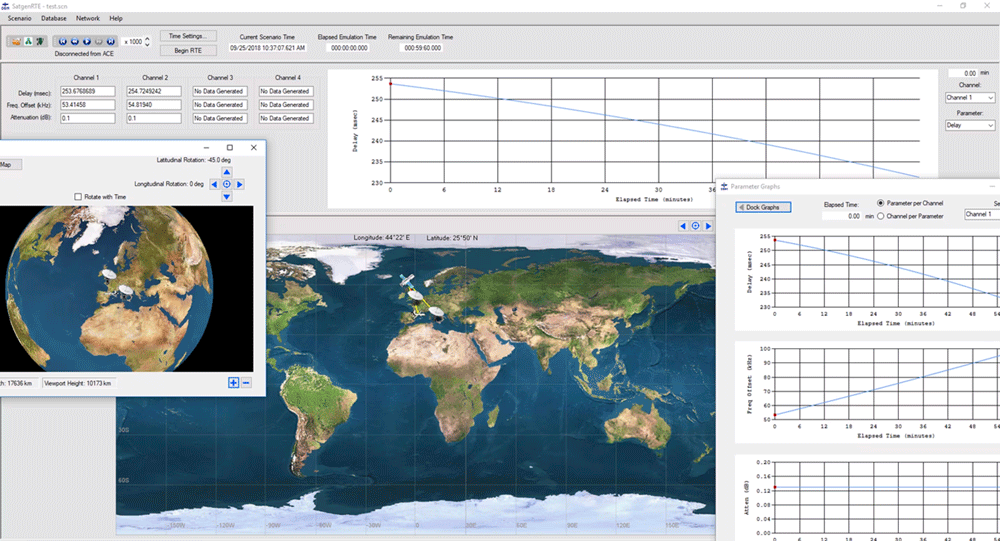
Task: Pan the flat map left with arrow
Action: tap(684, 226)
